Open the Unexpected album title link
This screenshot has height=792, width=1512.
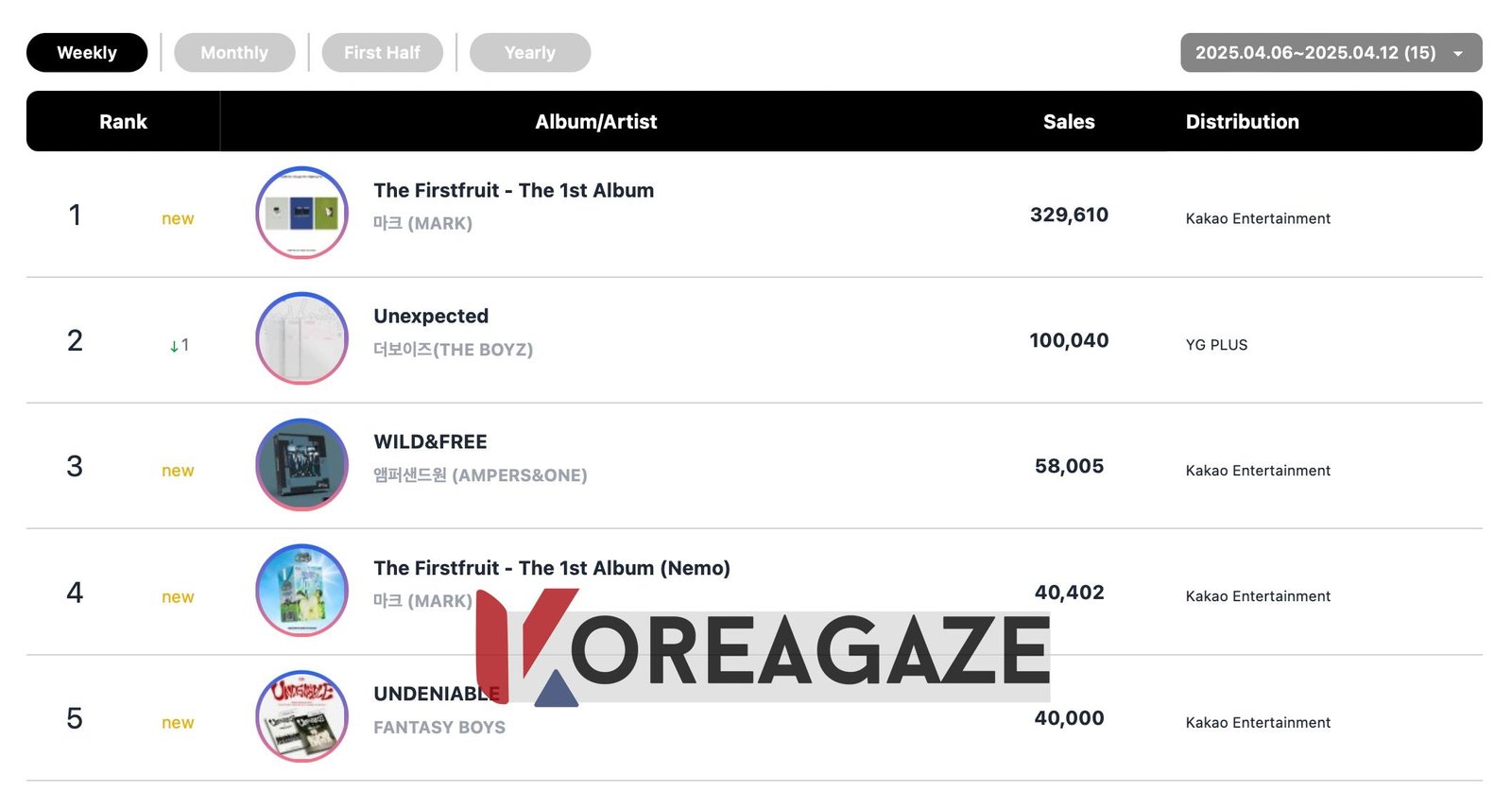click(431, 316)
